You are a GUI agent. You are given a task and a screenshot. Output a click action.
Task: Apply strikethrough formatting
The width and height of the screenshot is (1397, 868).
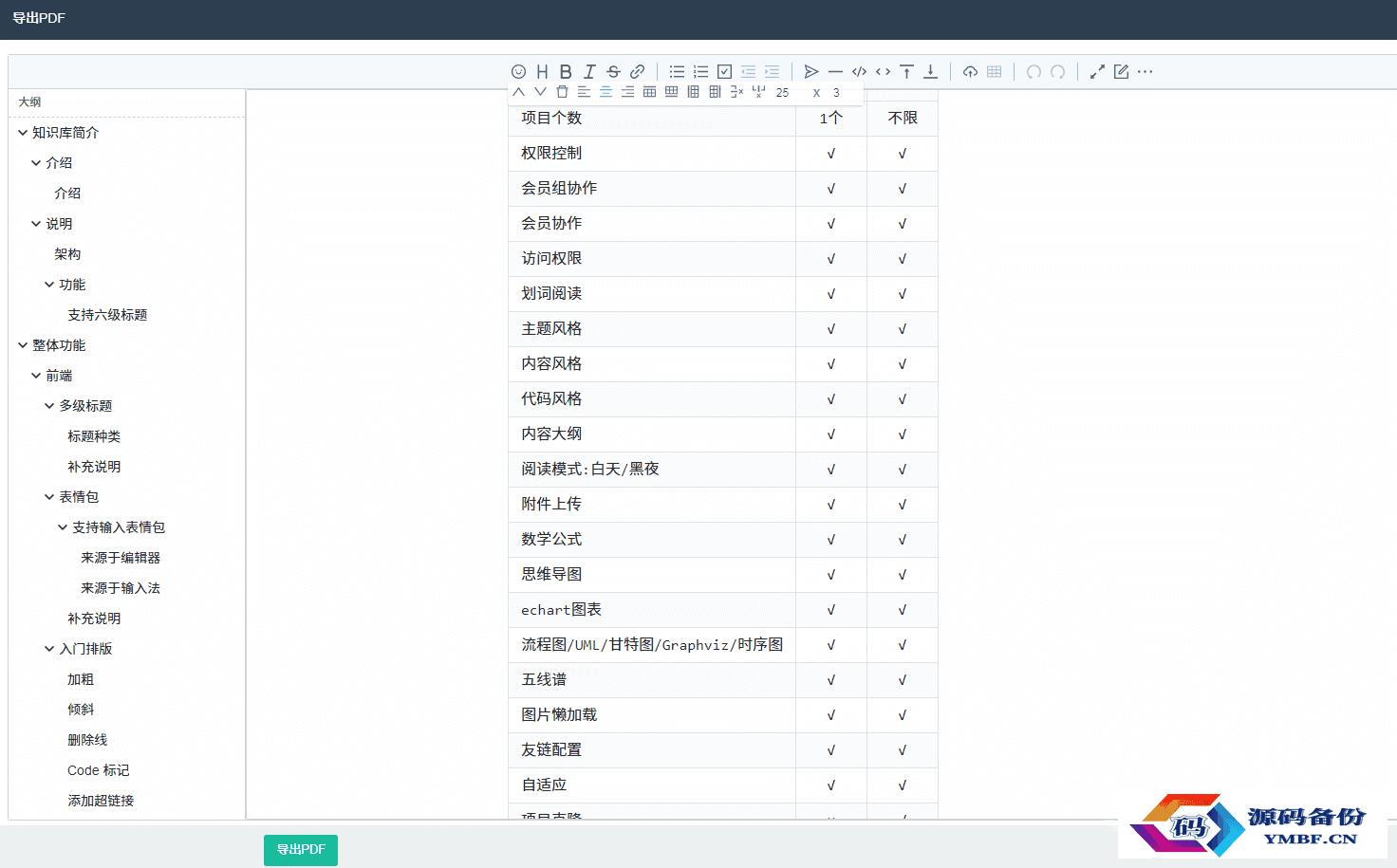click(x=613, y=72)
